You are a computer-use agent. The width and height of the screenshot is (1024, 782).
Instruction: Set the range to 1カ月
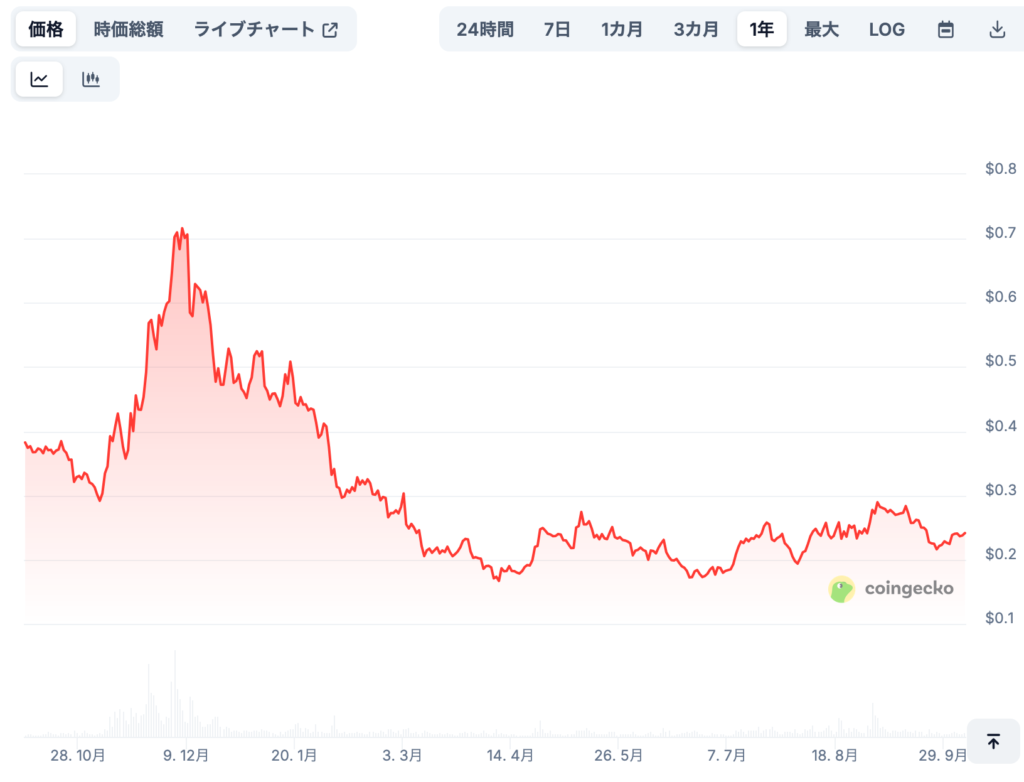(x=622, y=29)
